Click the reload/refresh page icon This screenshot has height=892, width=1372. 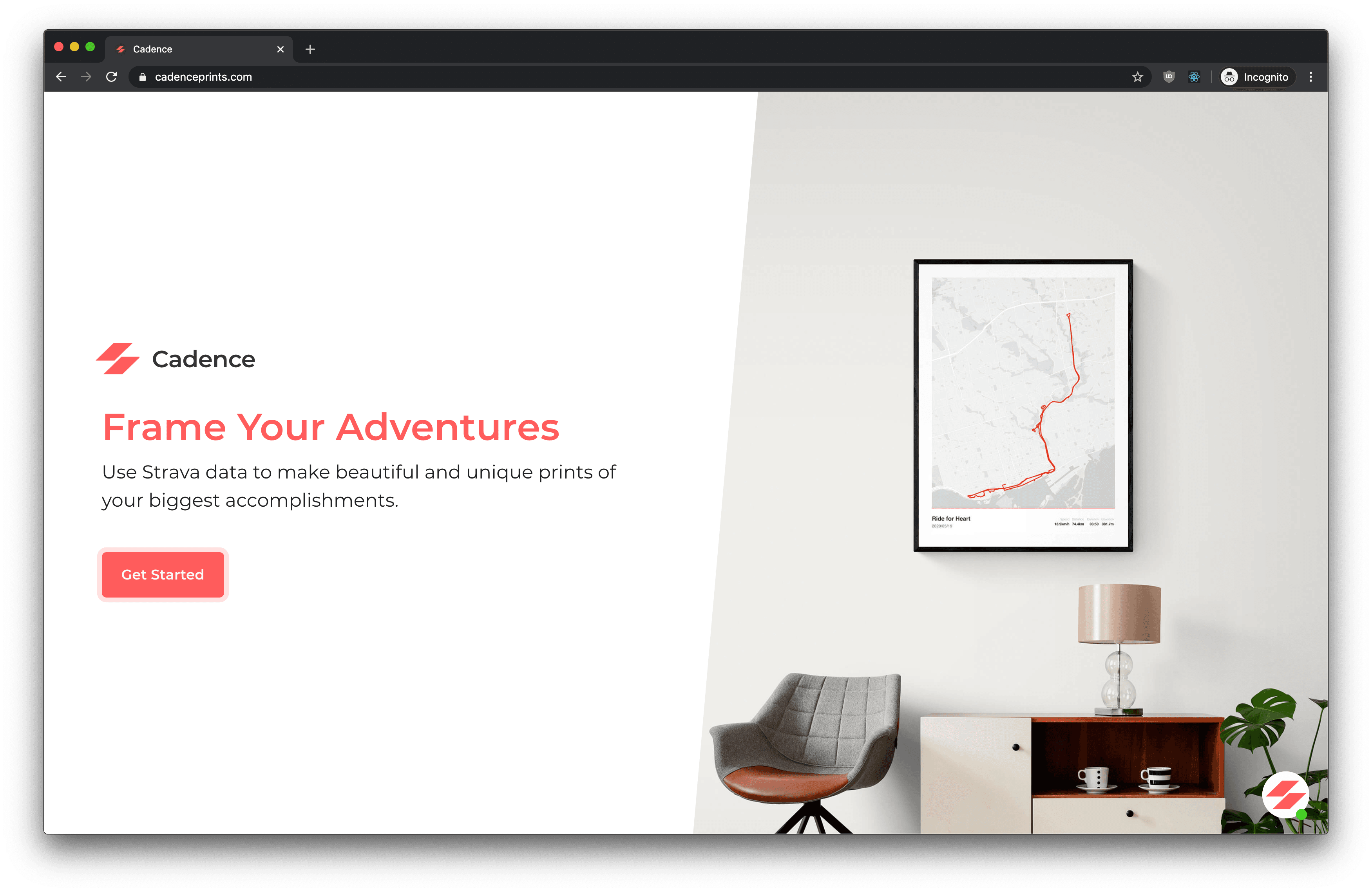pos(112,77)
